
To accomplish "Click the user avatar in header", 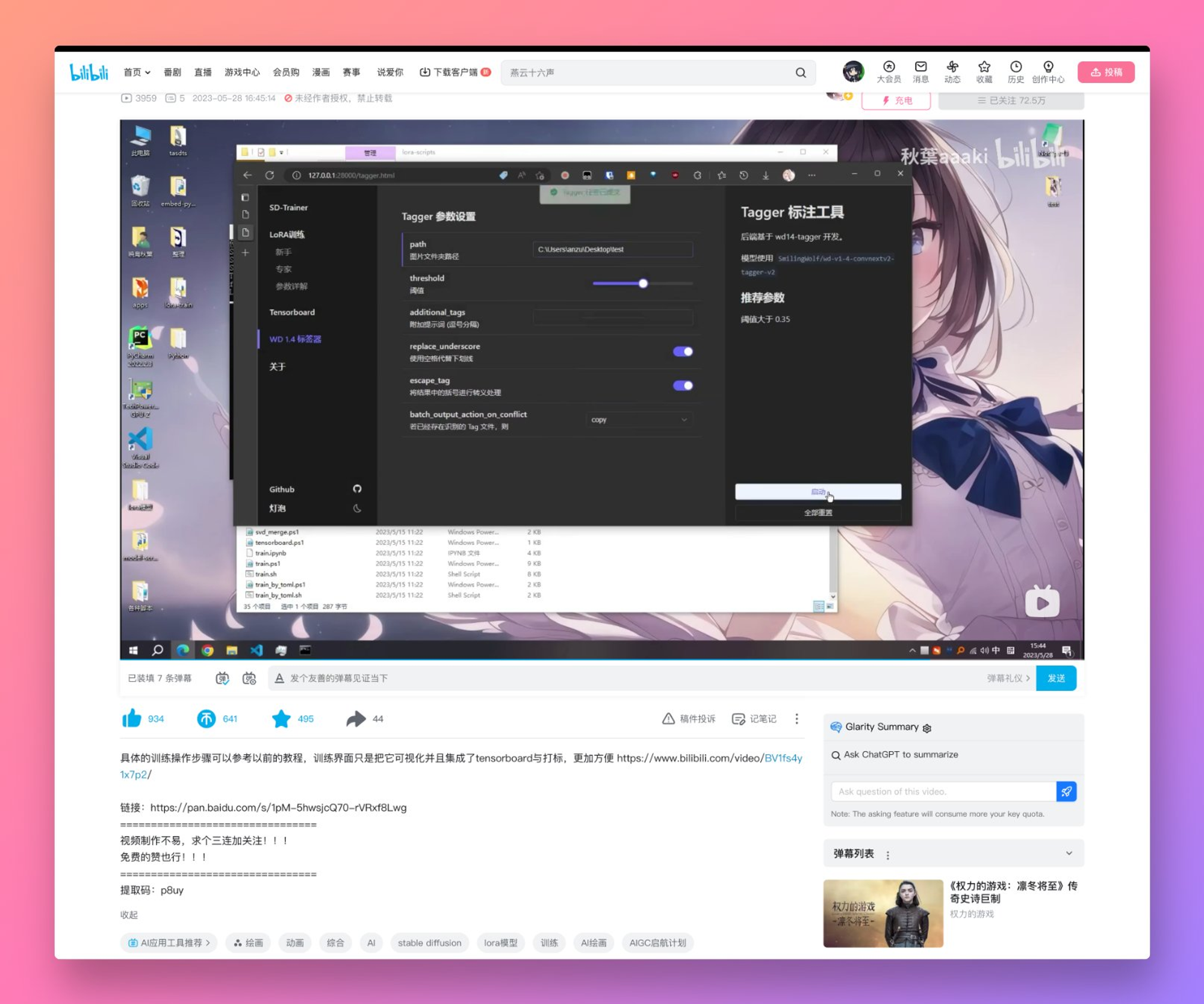I will (x=853, y=72).
